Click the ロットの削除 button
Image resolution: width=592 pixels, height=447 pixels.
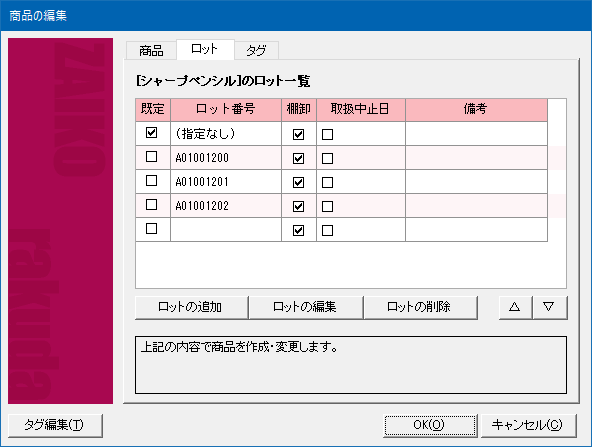click(x=420, y=307)
